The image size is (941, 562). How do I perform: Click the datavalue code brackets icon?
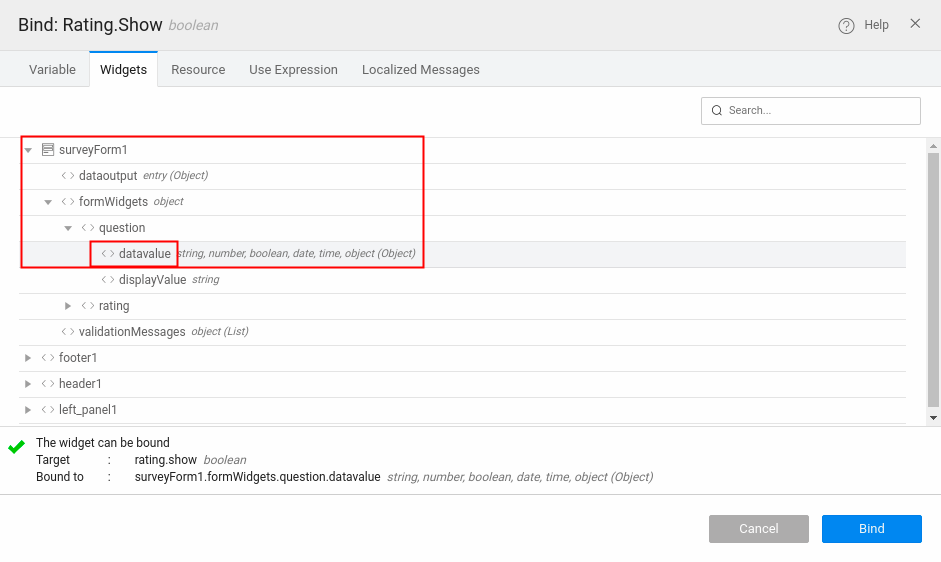tap(108, 254)
